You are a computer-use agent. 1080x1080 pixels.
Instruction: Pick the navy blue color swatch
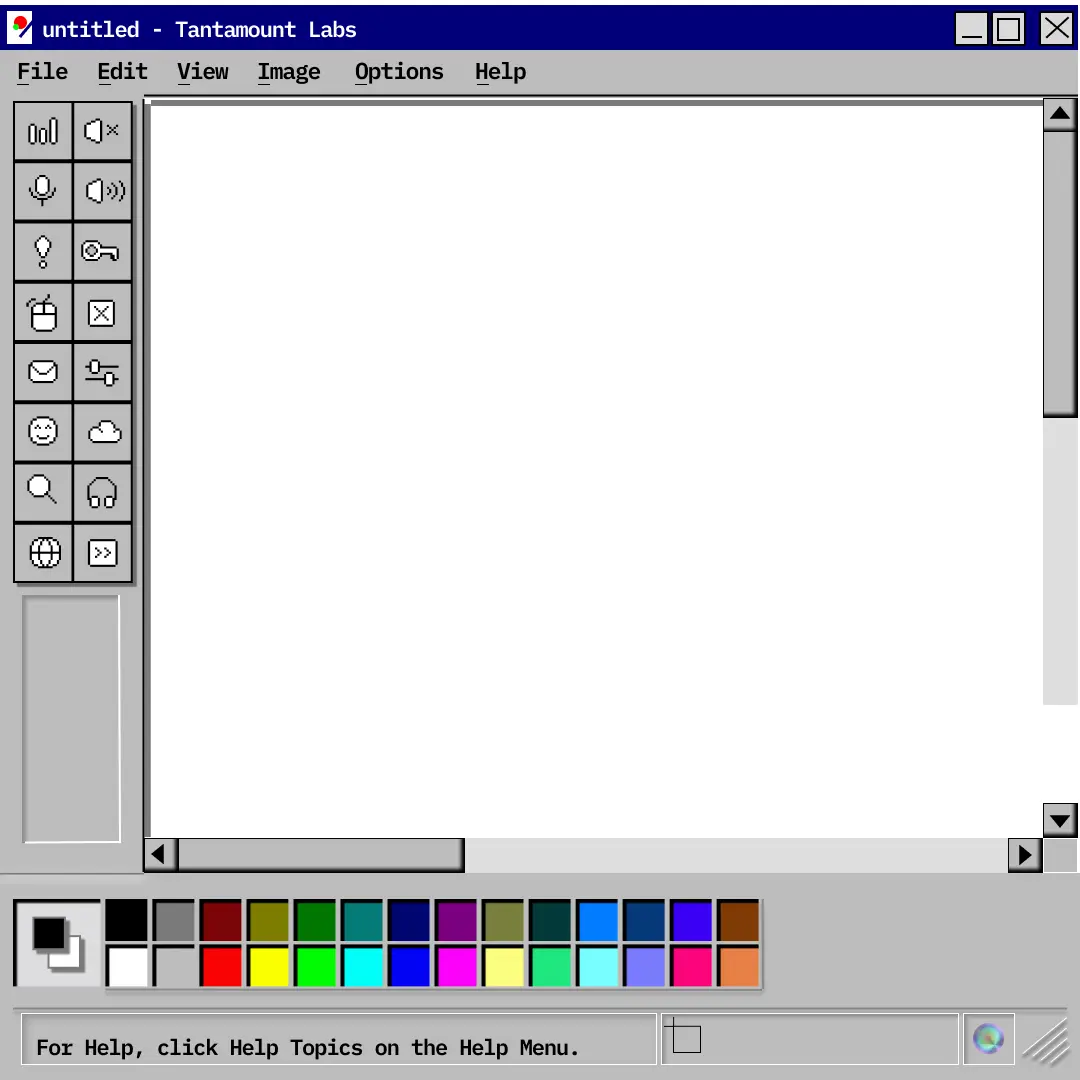tap(409, 920)
